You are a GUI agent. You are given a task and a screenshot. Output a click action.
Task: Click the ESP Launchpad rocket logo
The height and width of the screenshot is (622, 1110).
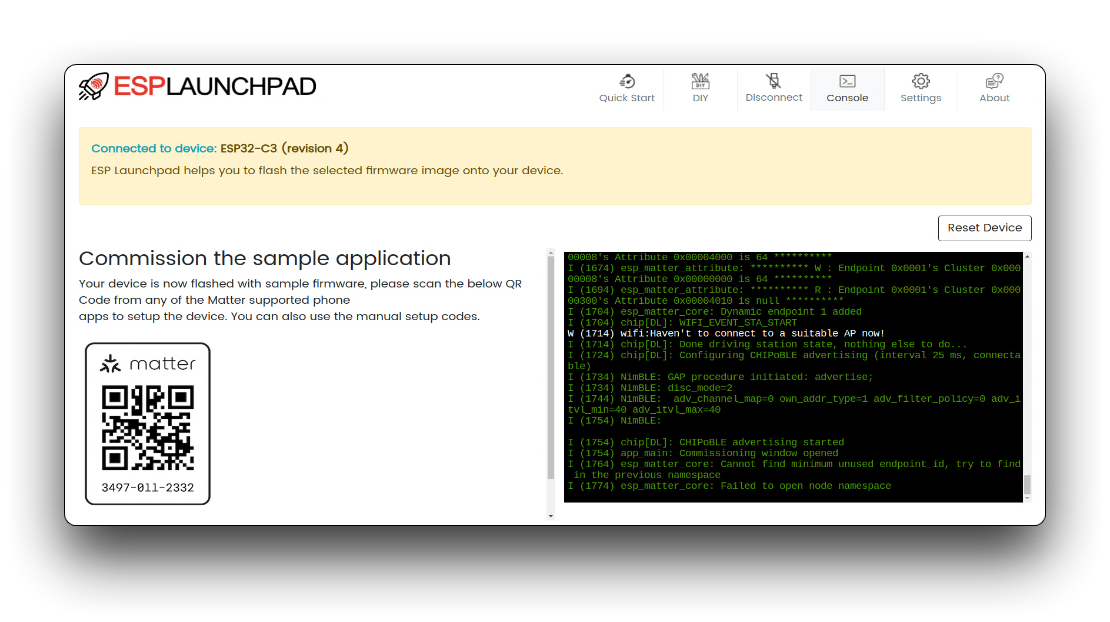(x=93, y=86)
